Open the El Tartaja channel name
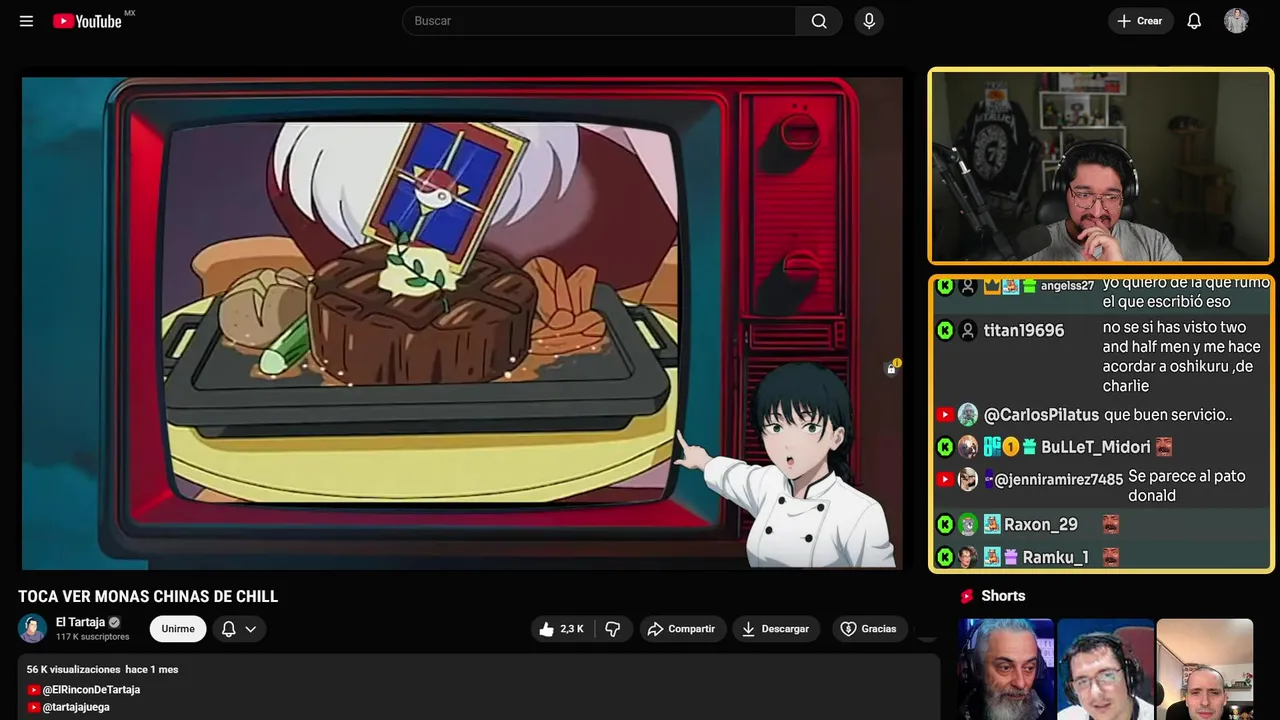 pos(80,622)
